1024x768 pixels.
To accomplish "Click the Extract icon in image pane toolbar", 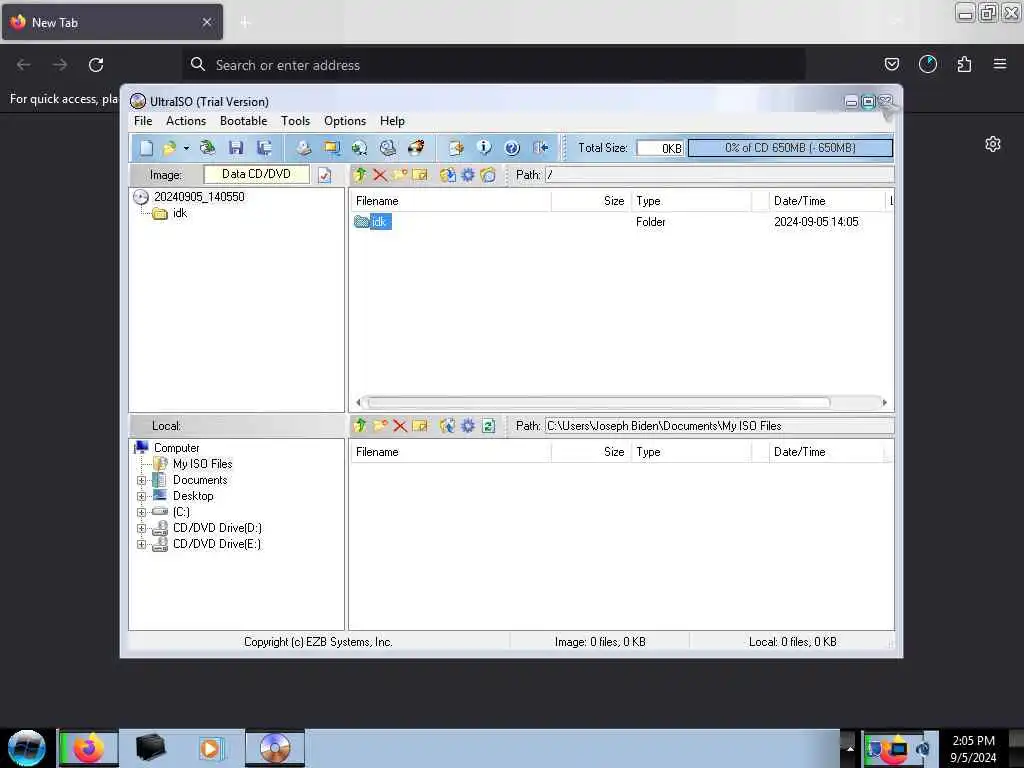I will point(447,175).
